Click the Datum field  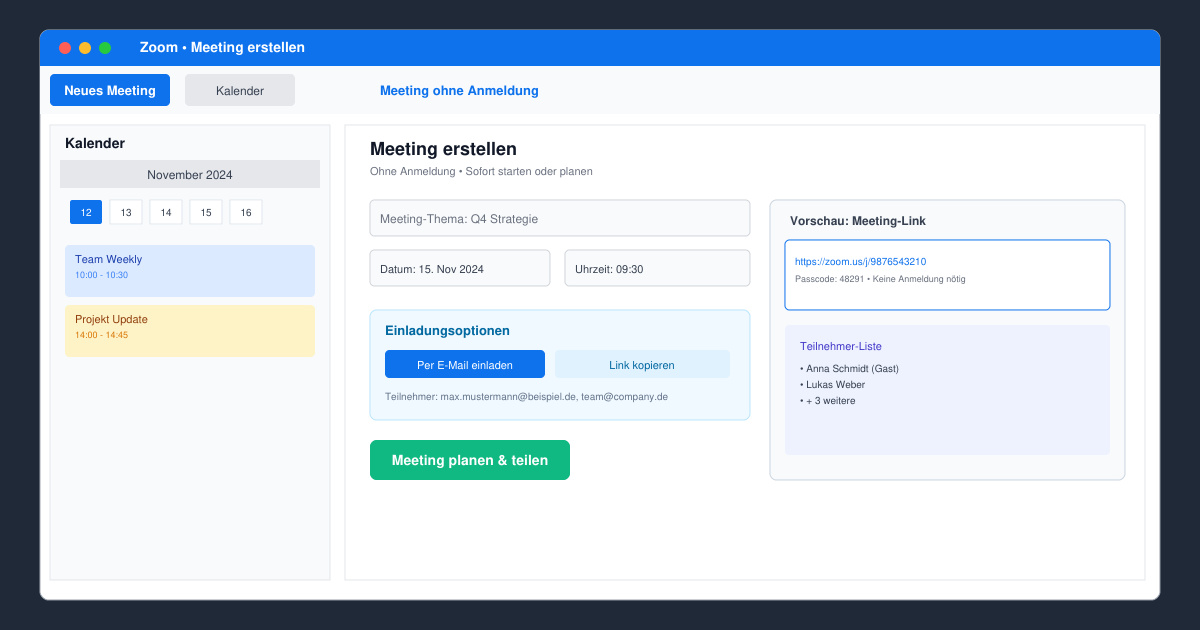[x=460, y=268]
